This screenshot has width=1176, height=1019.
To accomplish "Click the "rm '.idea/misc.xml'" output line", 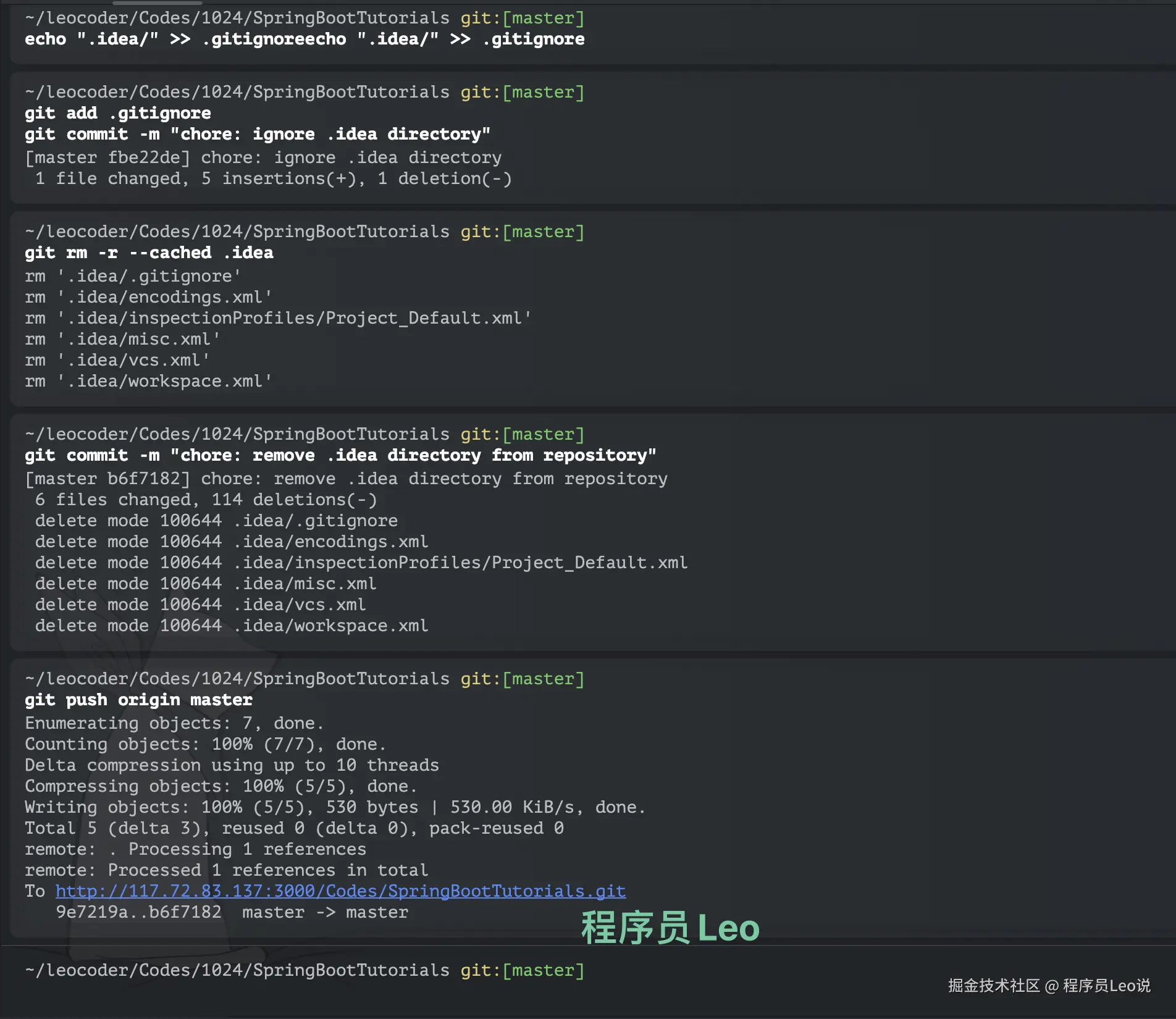I will click(x=122, y=339).
